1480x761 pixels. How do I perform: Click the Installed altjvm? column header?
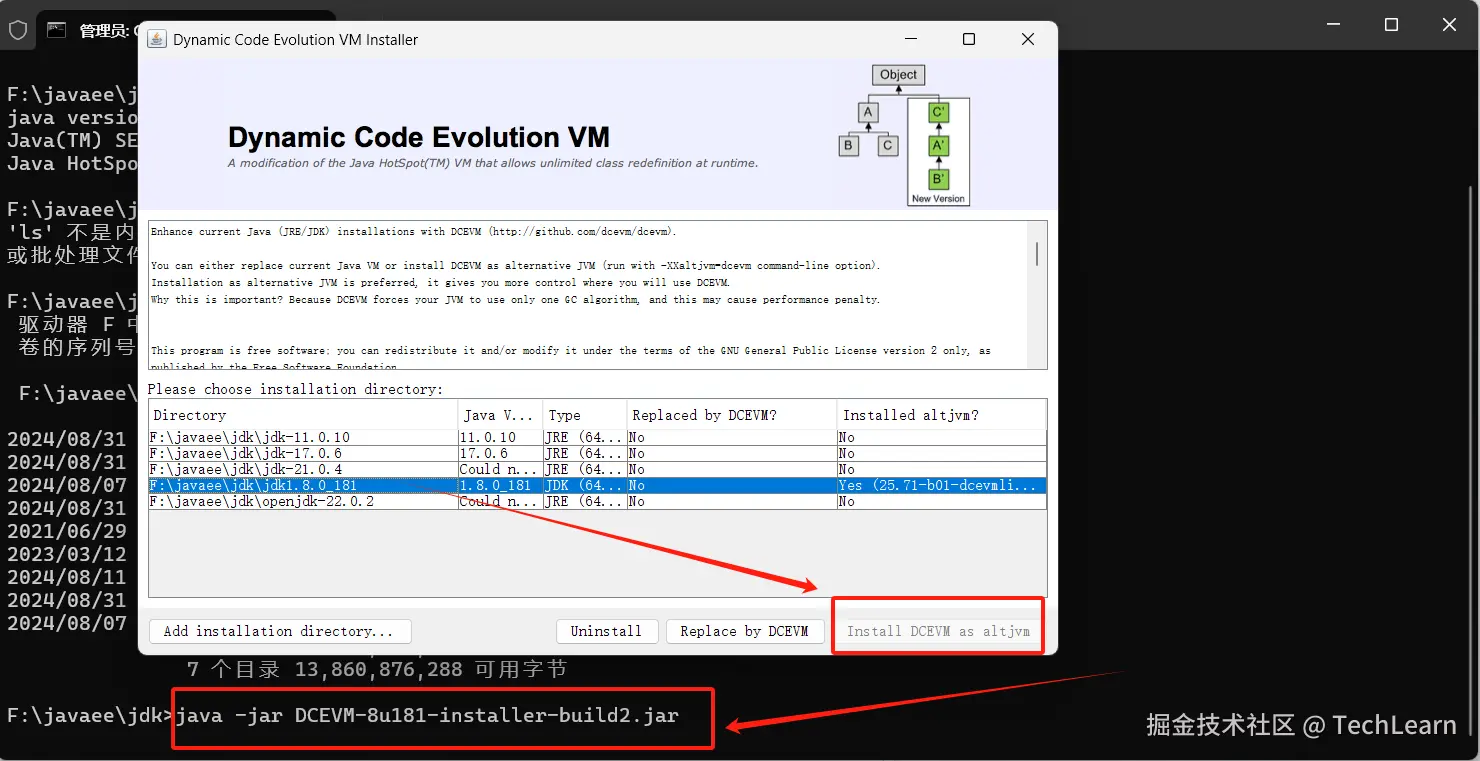tap(941, 415)
